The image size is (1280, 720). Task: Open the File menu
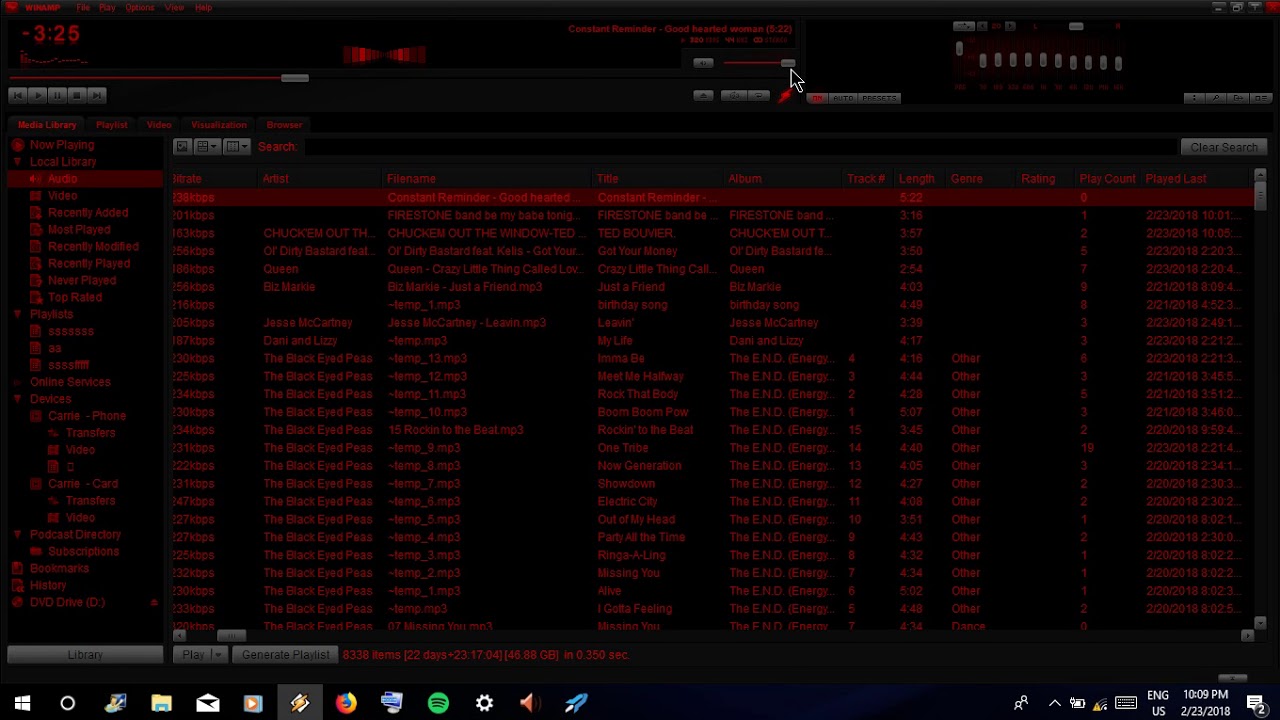tap(83, 8)
